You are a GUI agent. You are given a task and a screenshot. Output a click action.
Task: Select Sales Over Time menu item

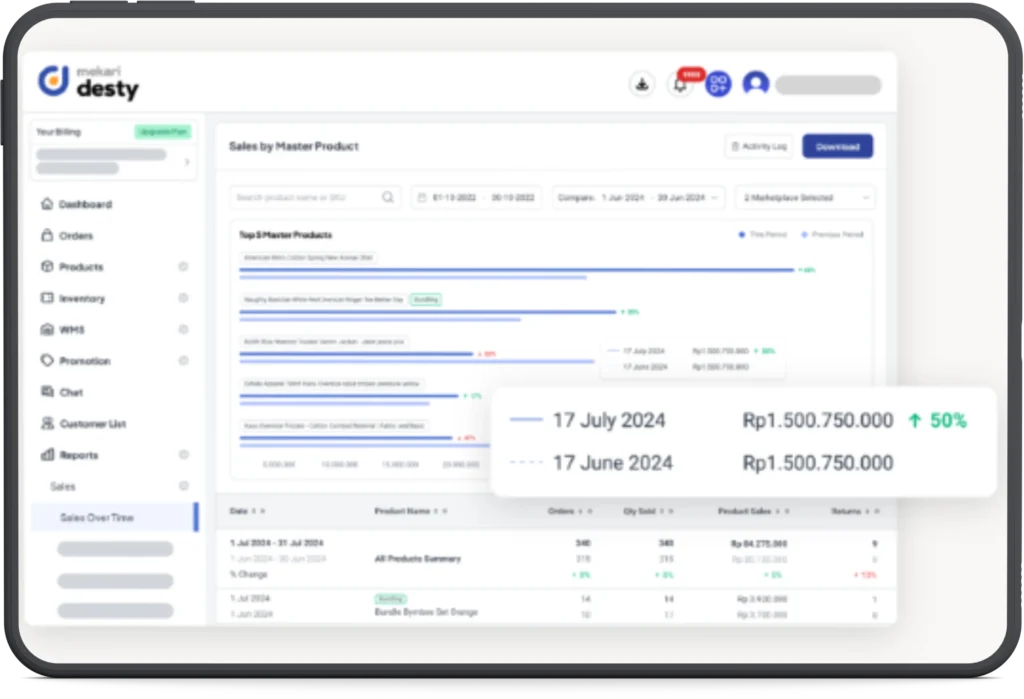(x=96, y=518)
